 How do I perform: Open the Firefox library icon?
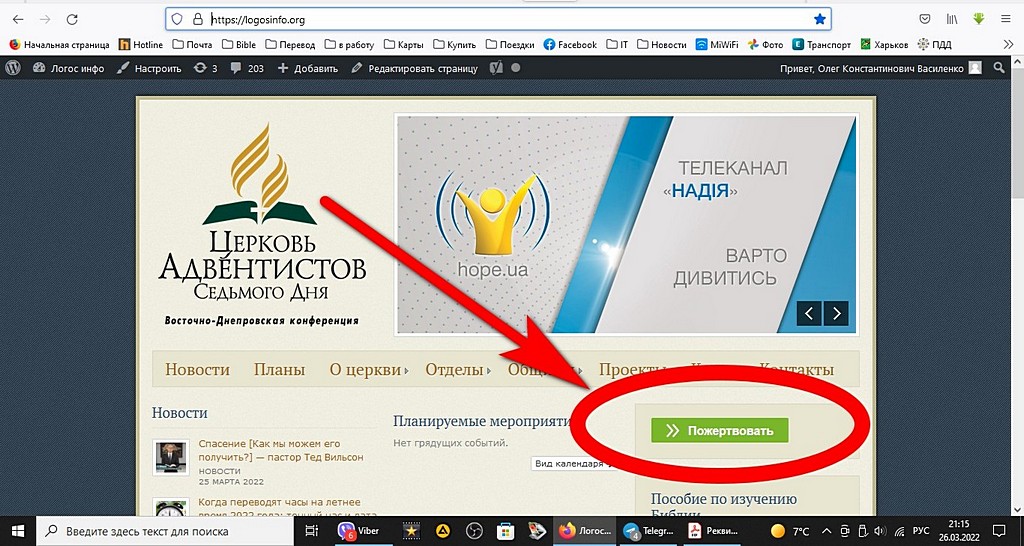[x=952, y=20]
